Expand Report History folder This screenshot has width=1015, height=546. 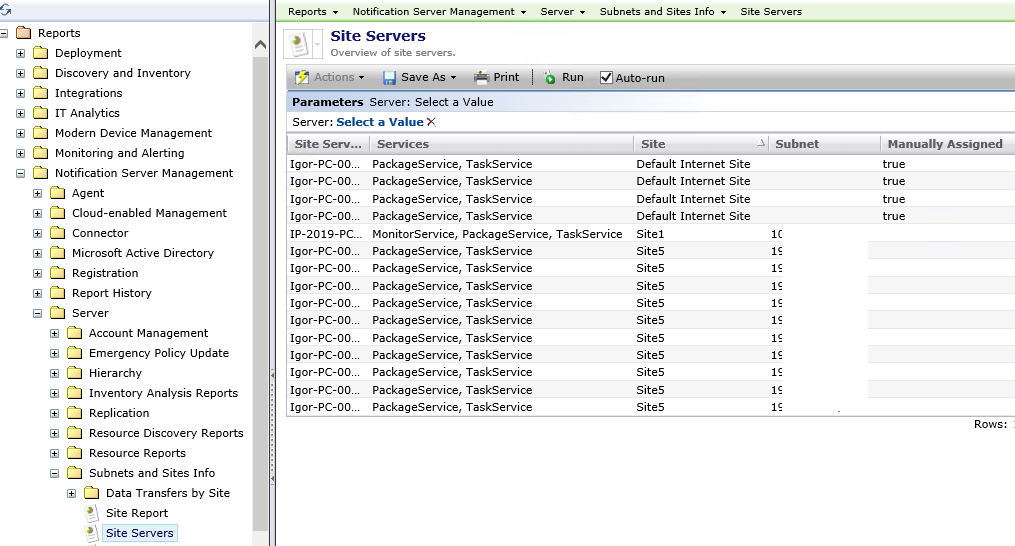tap(37, 293)
